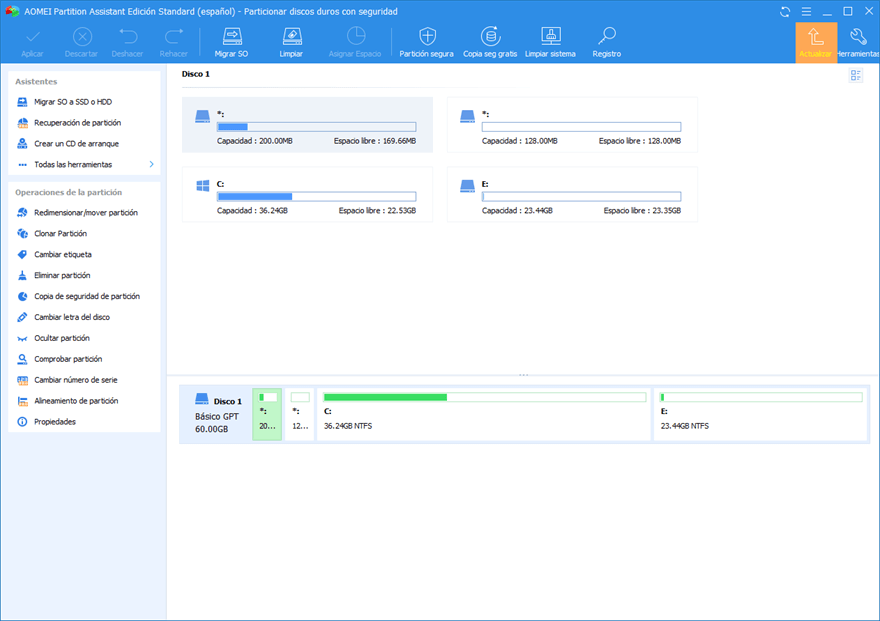Click 'Capacidad : 23.44GB' text
Image resolution: width=880 pixels, height=621 pixels.
(x=517, y=211)
